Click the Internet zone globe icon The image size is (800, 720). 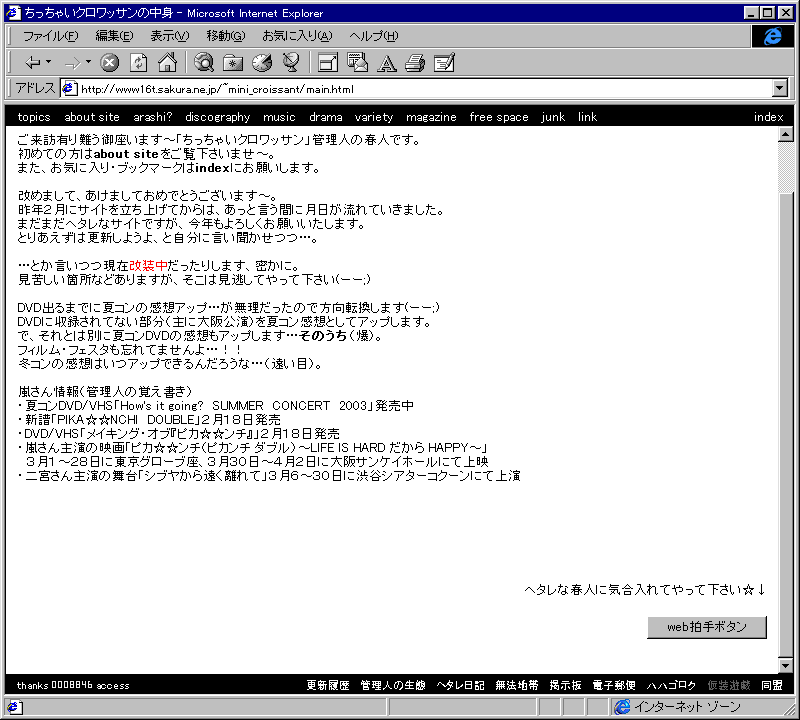pos(622,707)
